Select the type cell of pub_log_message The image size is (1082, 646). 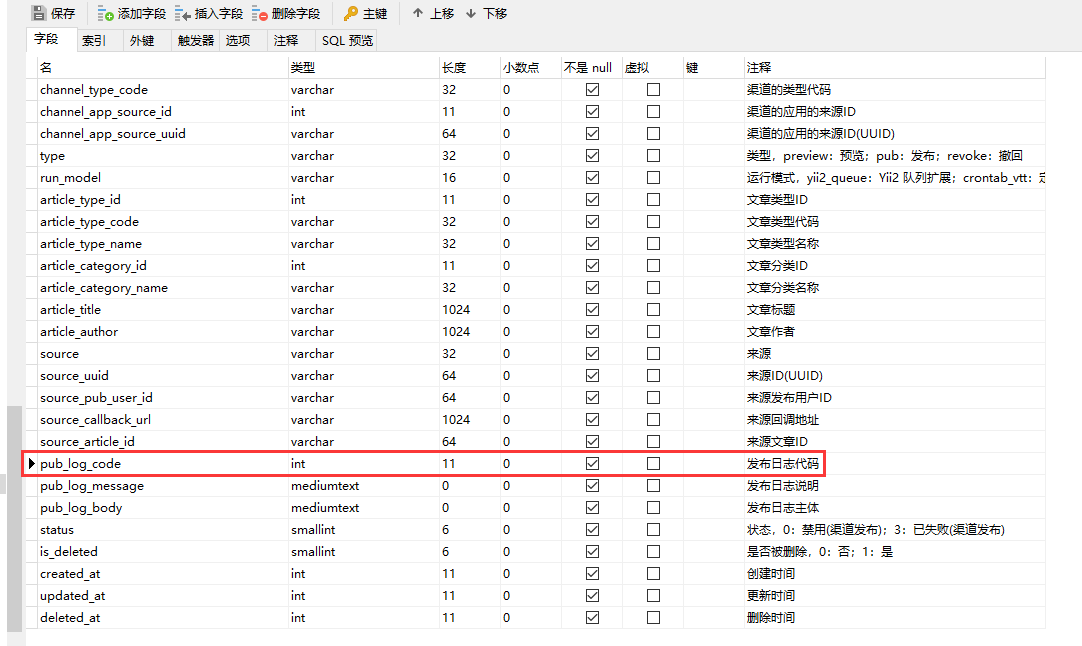[x=363, y=486]
